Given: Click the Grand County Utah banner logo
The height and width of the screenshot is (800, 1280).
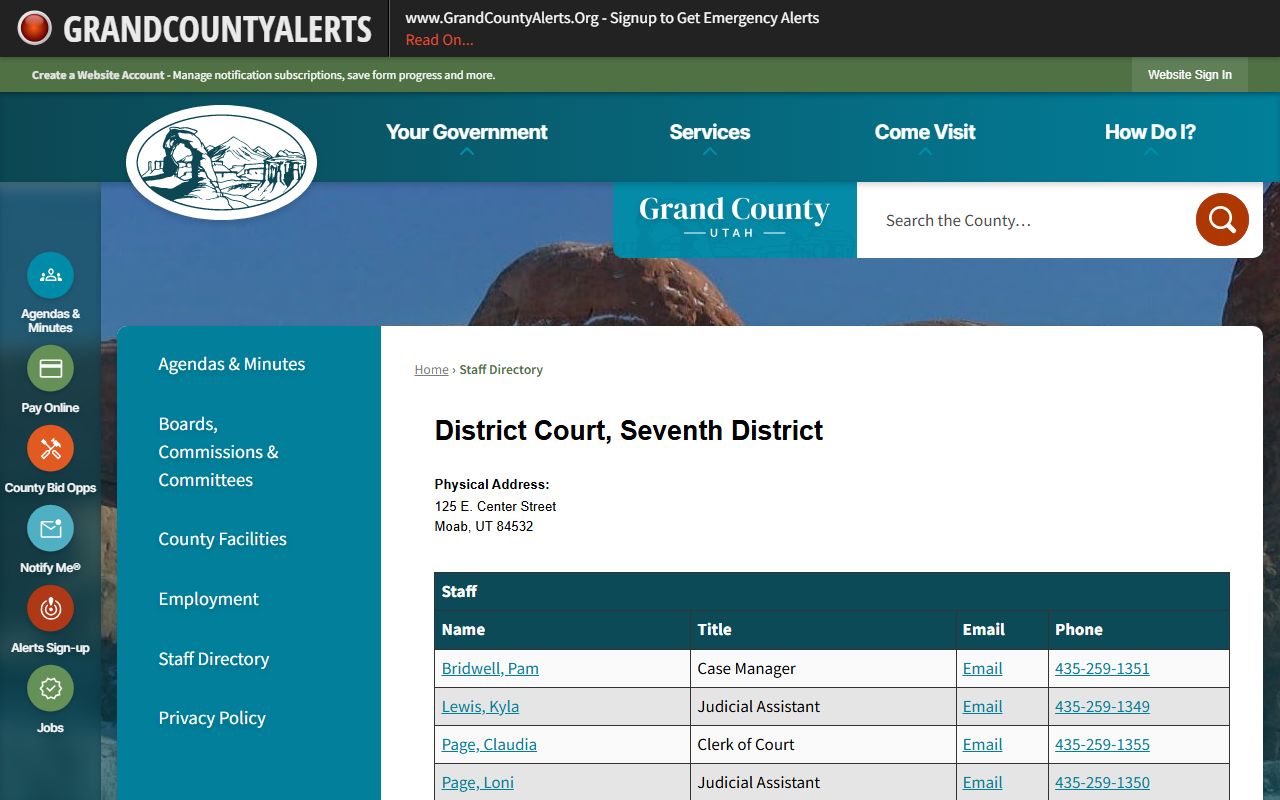Looking at the screenshot, I should click(x=735, y=220).
